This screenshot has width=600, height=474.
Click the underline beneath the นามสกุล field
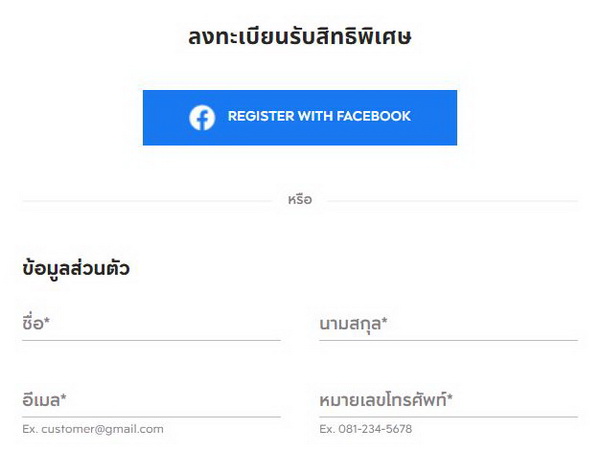448,340
